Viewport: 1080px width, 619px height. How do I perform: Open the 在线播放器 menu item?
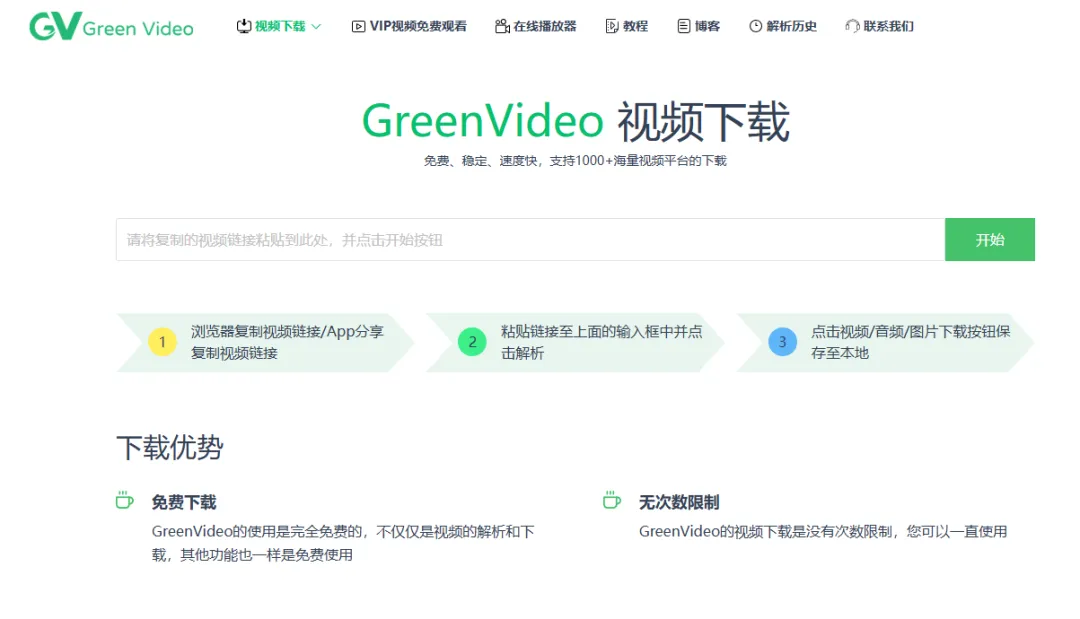tap(545, 26)
